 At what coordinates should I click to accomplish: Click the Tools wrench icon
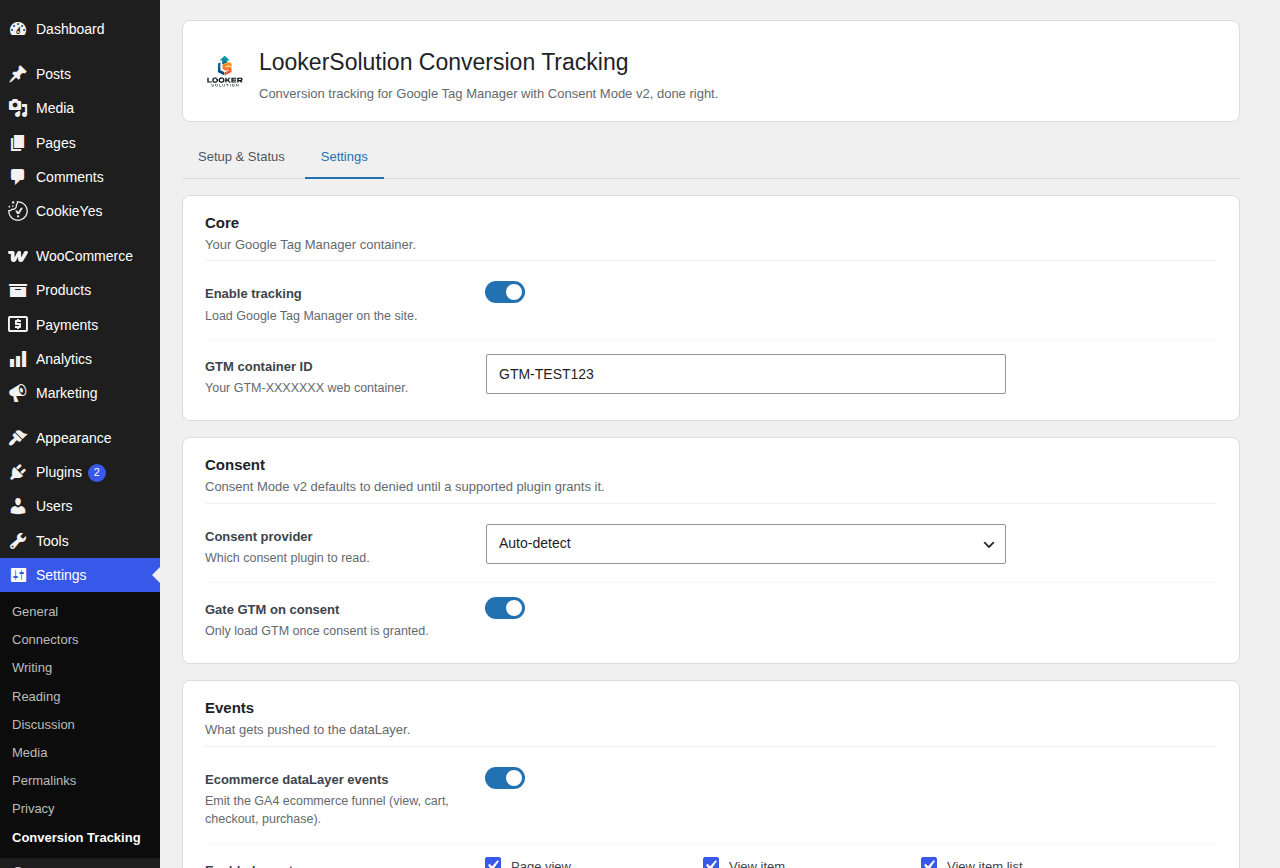point(18,541)
